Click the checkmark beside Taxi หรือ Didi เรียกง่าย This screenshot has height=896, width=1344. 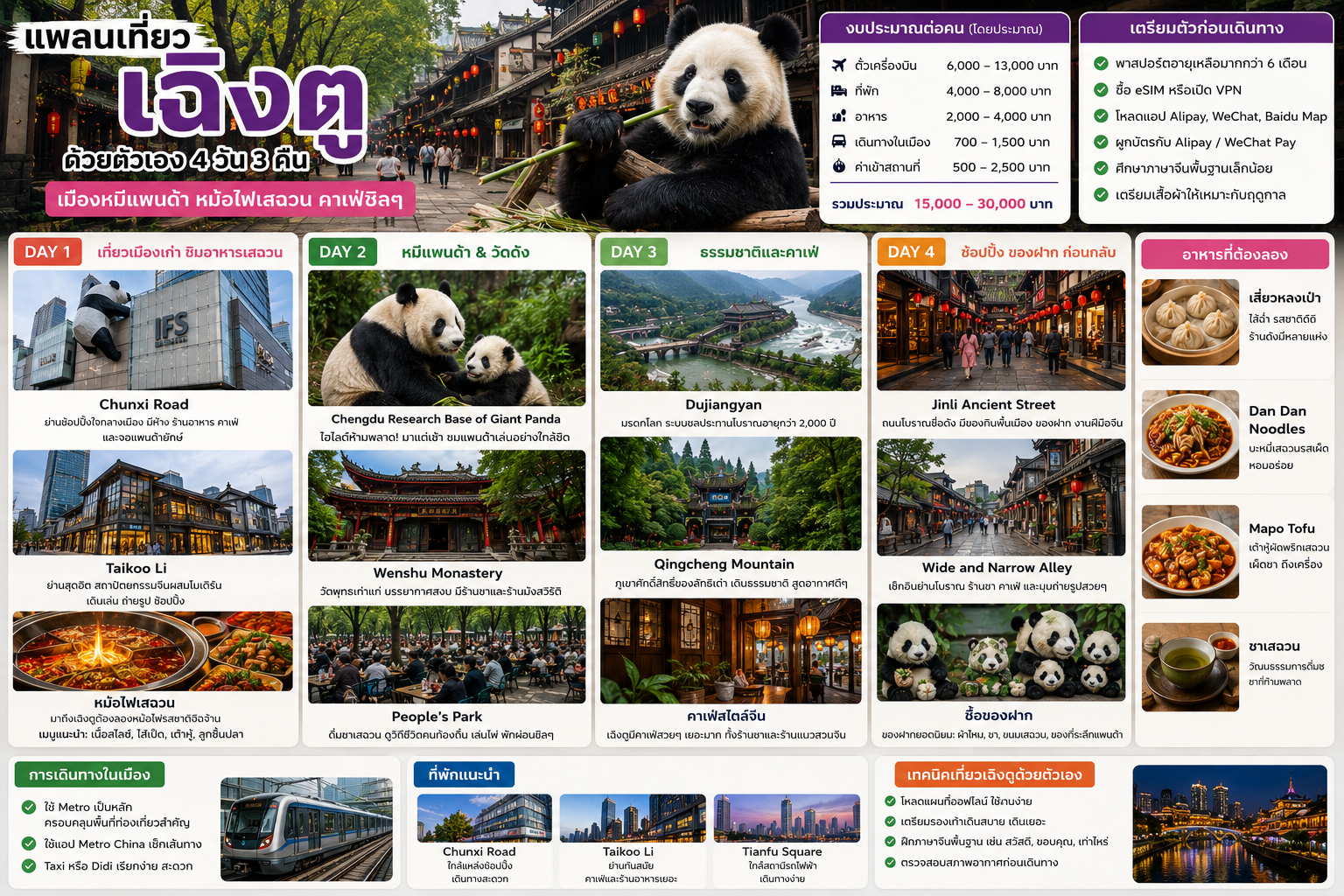click(29, 865)
